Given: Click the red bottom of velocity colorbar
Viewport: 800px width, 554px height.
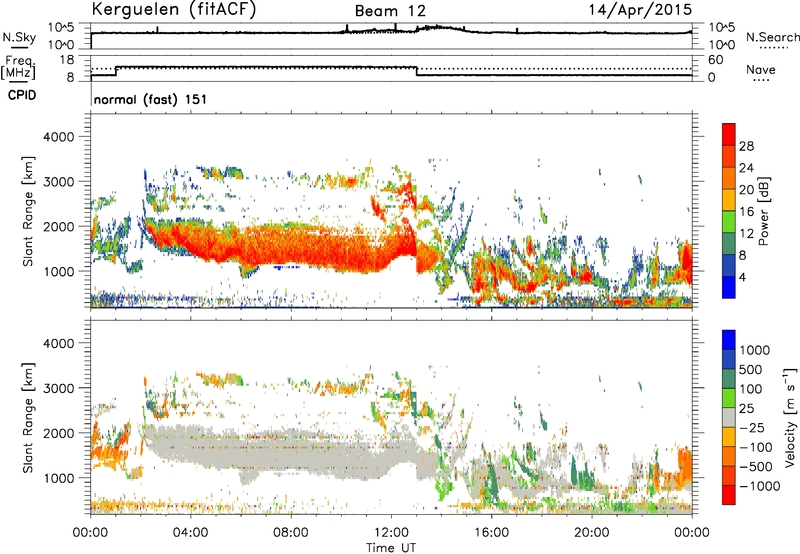Looking at the screenshot, I should tap(729, 495).
